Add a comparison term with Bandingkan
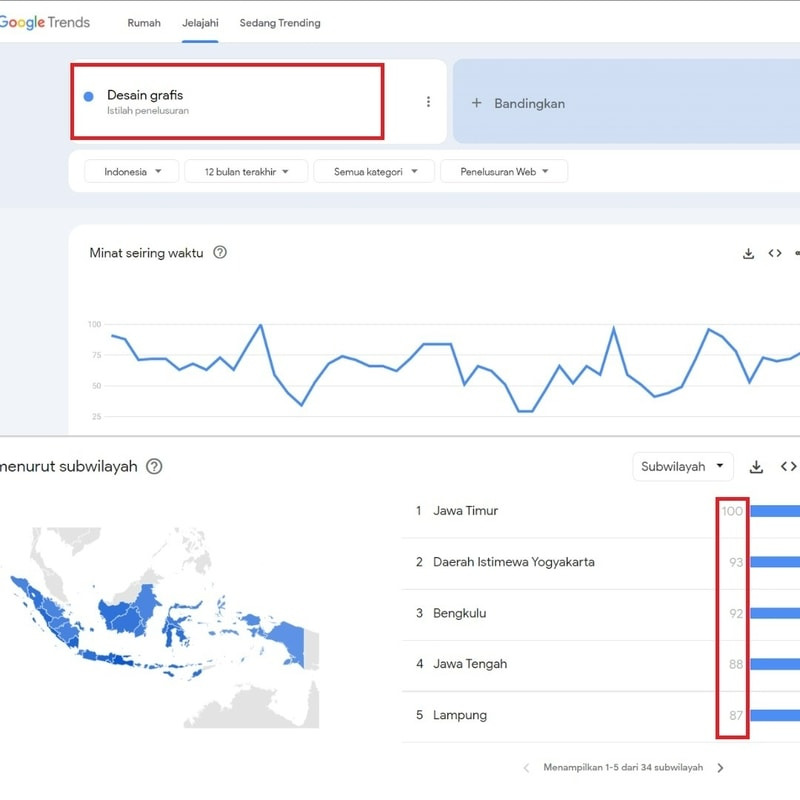This screenshot has width=800, height=800. click(626, 102)
